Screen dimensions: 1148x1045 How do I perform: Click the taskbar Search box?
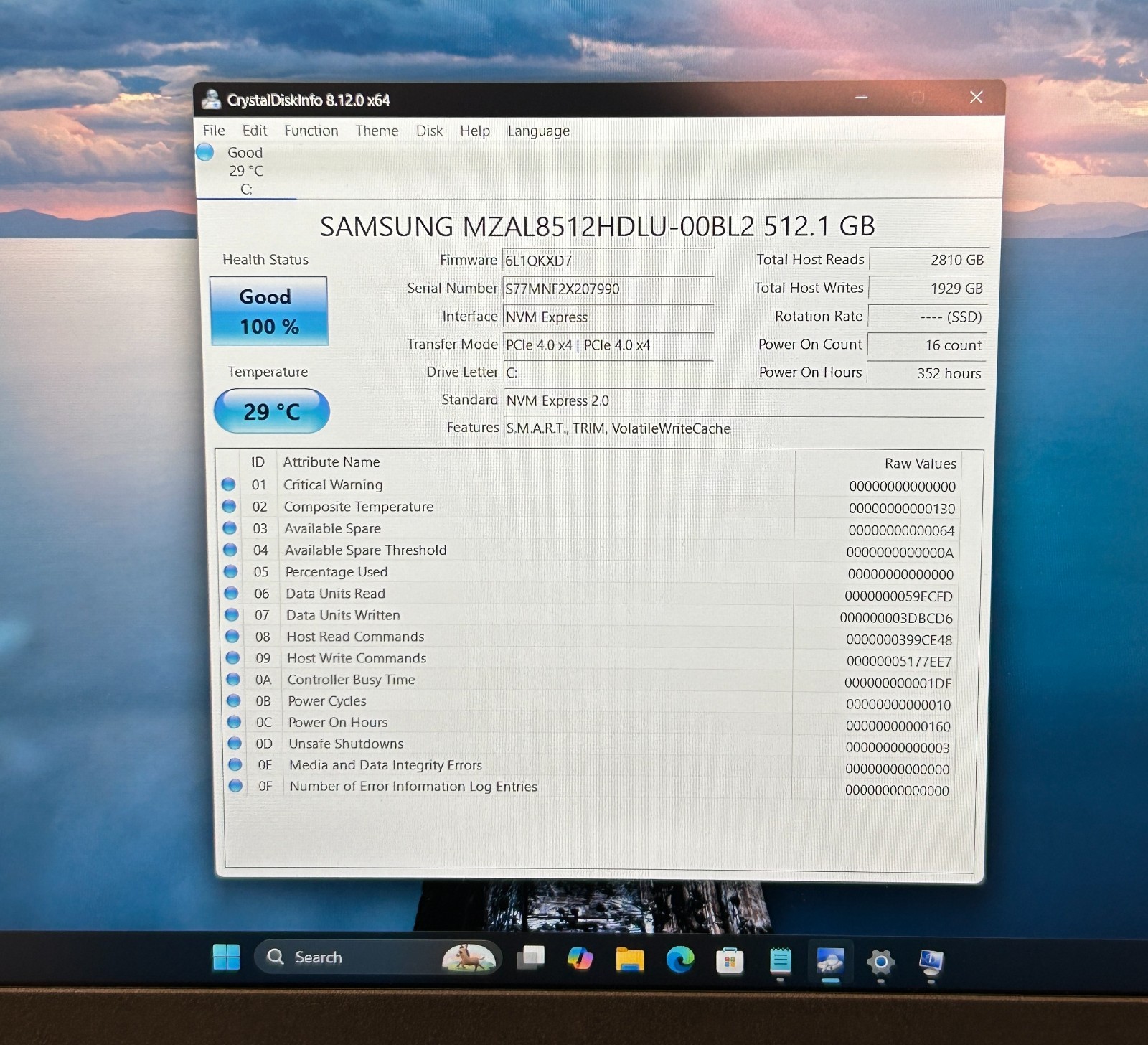[x=377, y=957]
